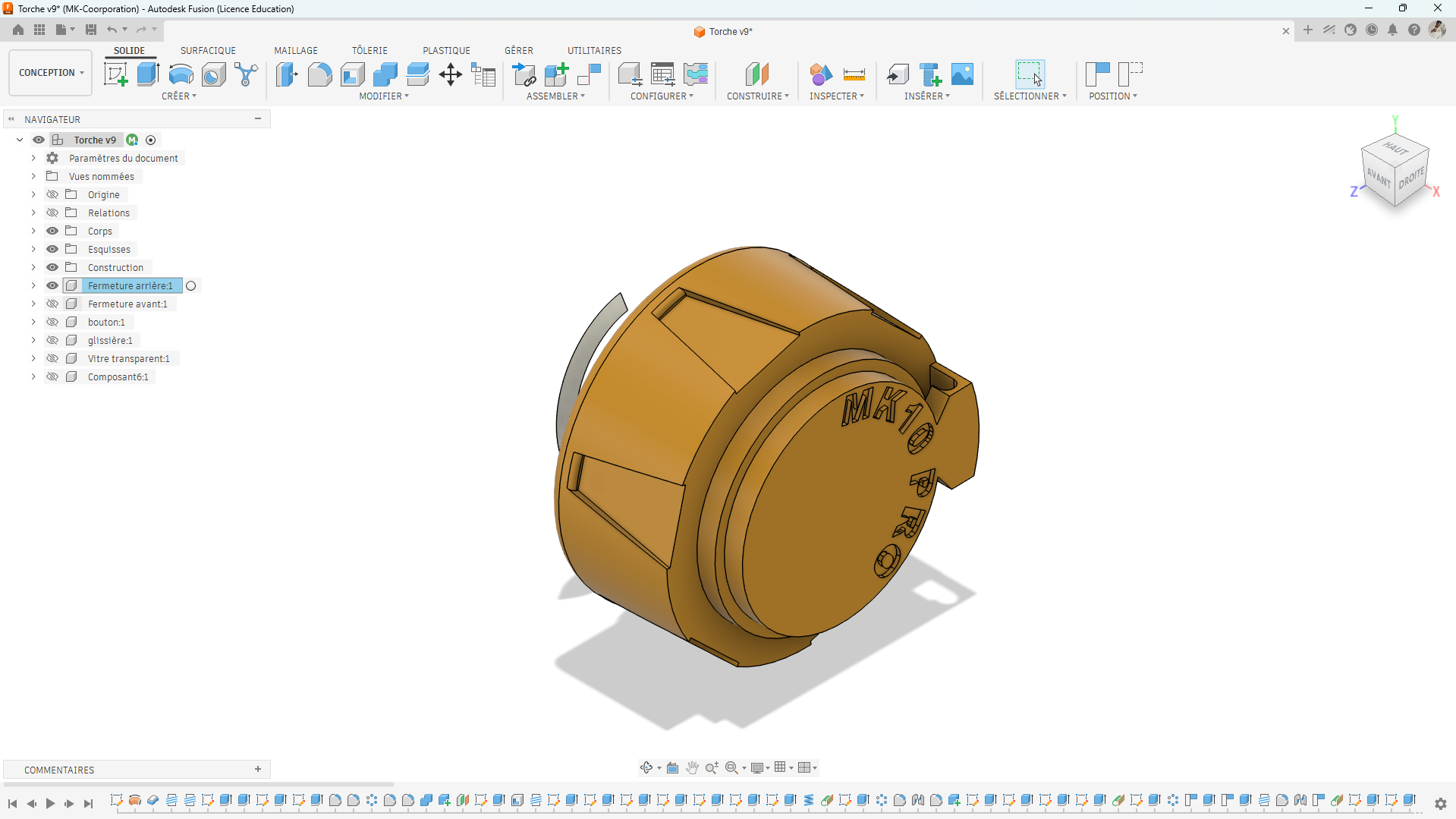
Task: Select the Shell tool icon
Action: click(x=353, y=74)
